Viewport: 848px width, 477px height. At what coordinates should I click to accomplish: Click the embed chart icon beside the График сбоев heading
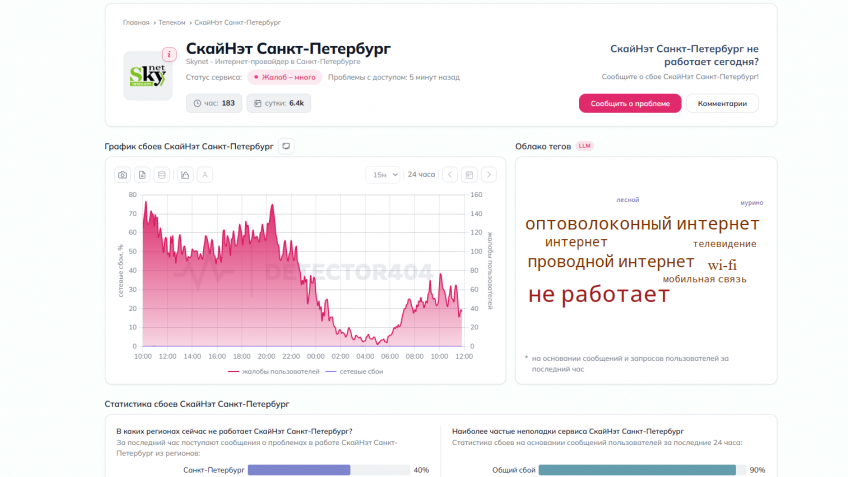pos(286,146)
